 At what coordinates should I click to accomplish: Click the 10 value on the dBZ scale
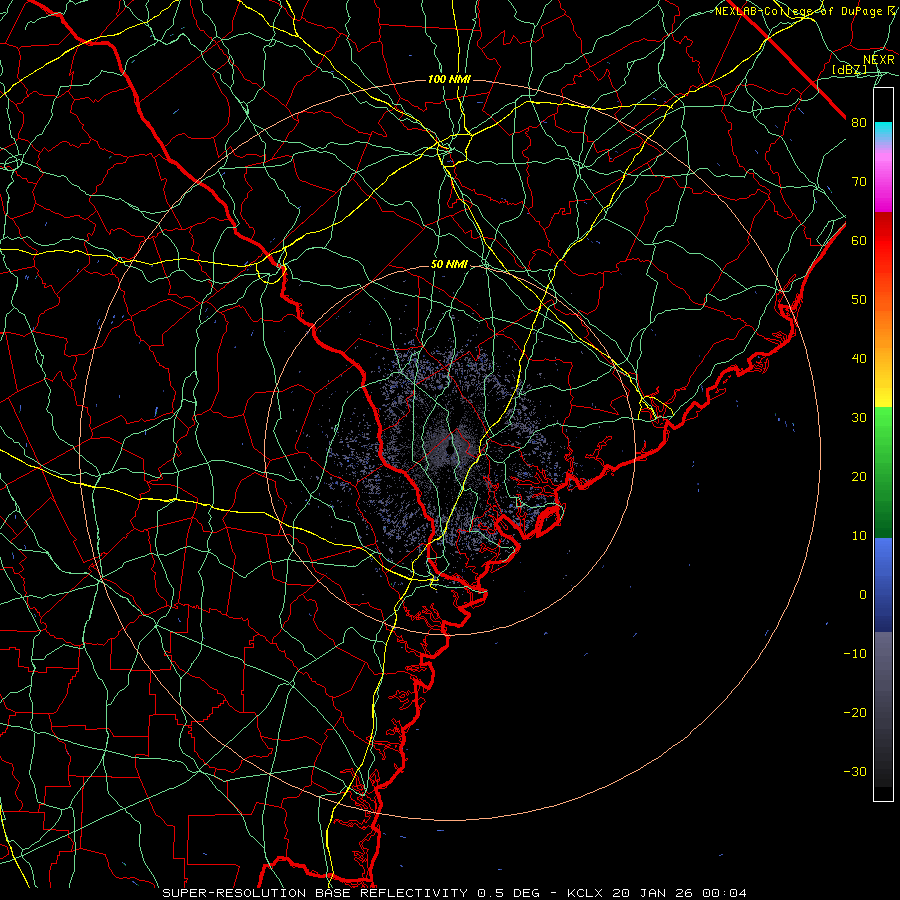pos(859,536)
